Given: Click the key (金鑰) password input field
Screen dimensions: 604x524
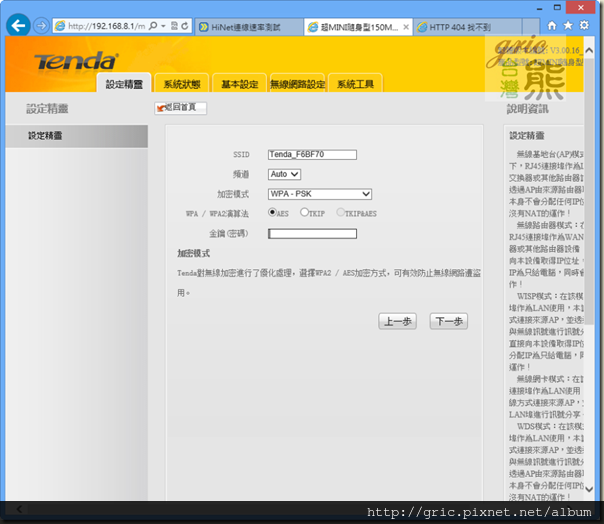Looking at the screenshot, I should point(312,234).
